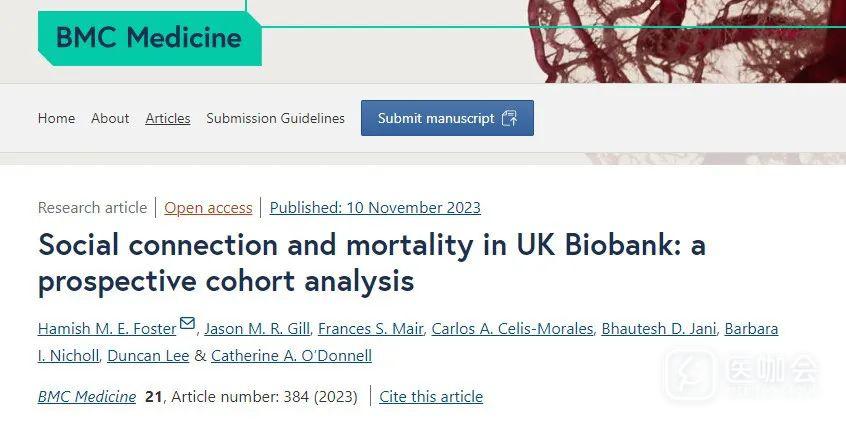Open Submission Guidelines
The image size is (846, 421).
tap(275, 118)
